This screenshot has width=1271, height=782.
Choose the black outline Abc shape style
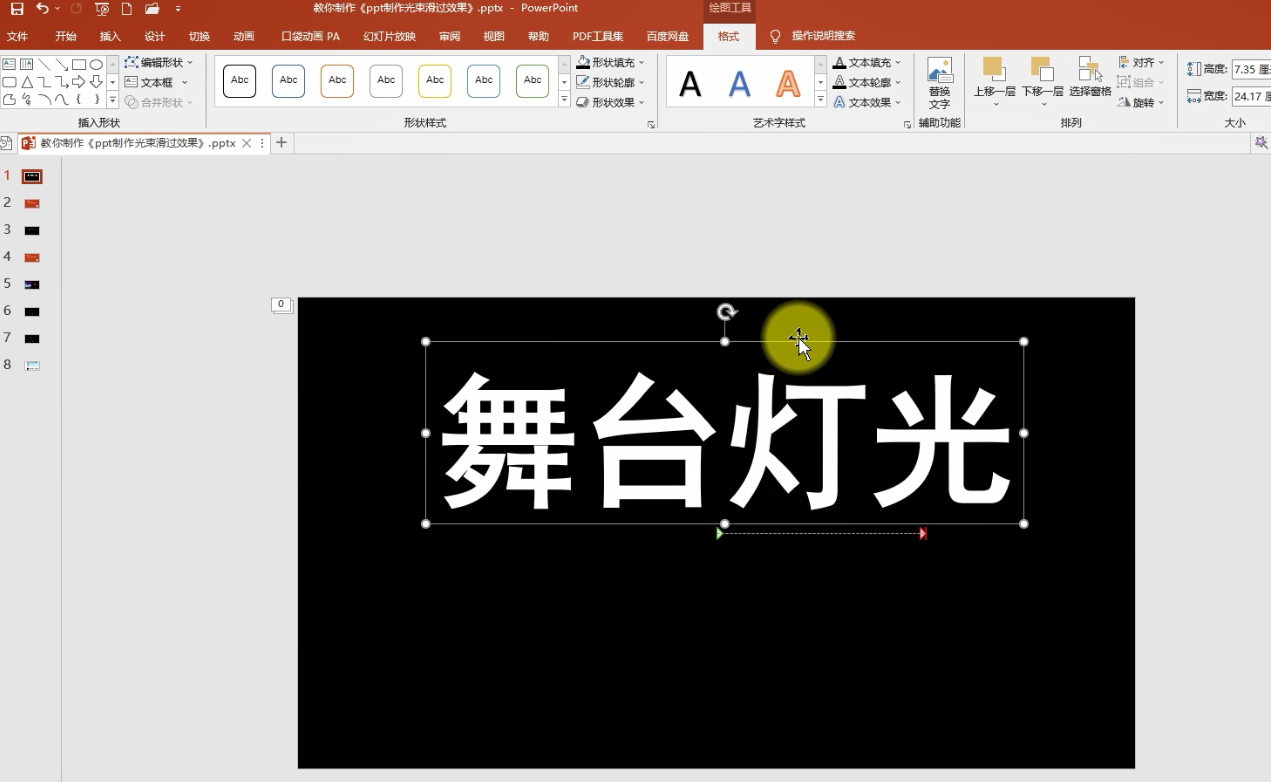[240, 81]
